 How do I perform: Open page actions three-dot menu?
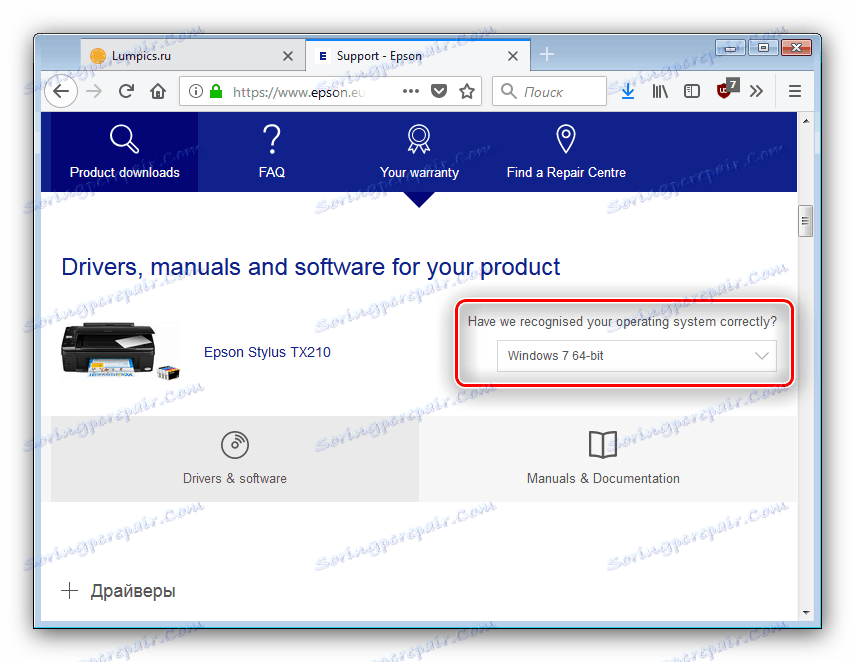point(411,91)
